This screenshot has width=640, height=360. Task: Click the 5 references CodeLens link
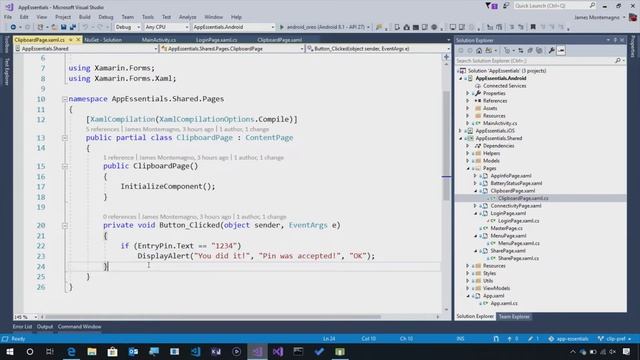102,129
